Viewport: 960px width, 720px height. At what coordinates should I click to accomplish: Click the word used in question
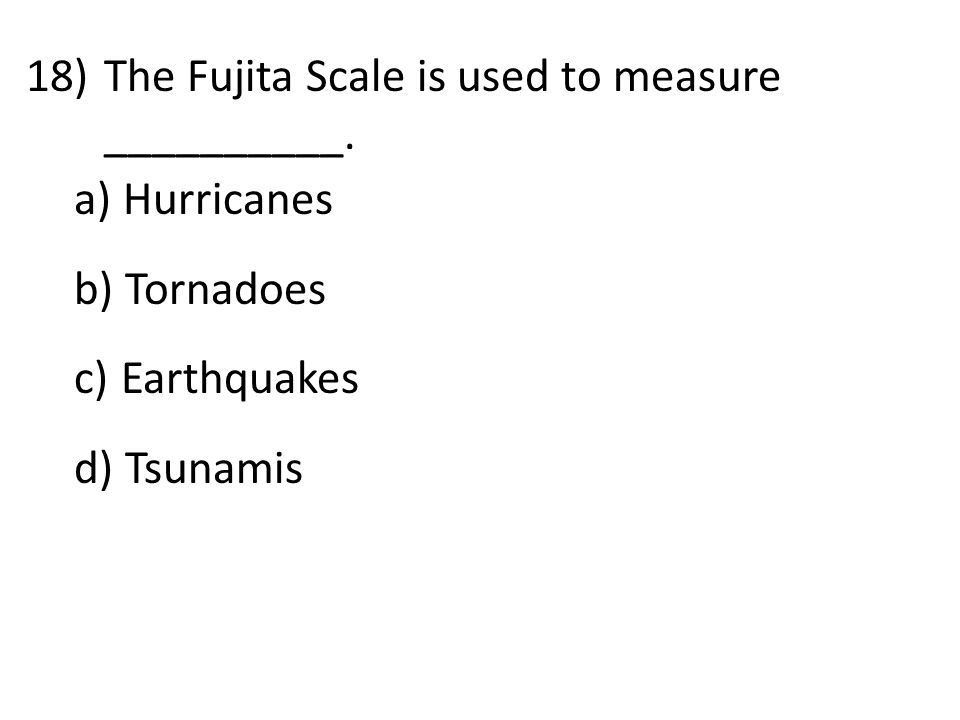[x=502, y=77]
